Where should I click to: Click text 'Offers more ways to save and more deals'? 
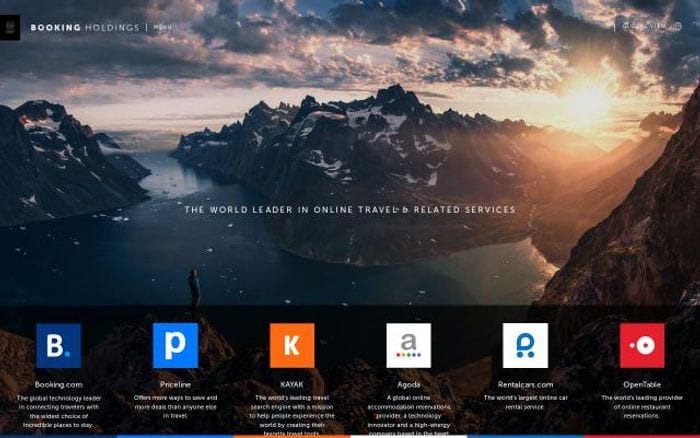click(x=175, y=407)
